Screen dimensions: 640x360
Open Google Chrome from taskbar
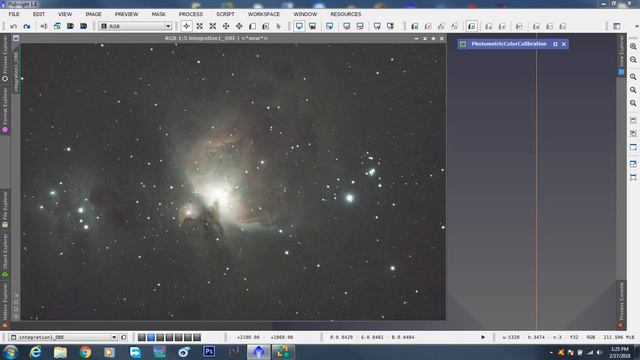pos(85,352)
